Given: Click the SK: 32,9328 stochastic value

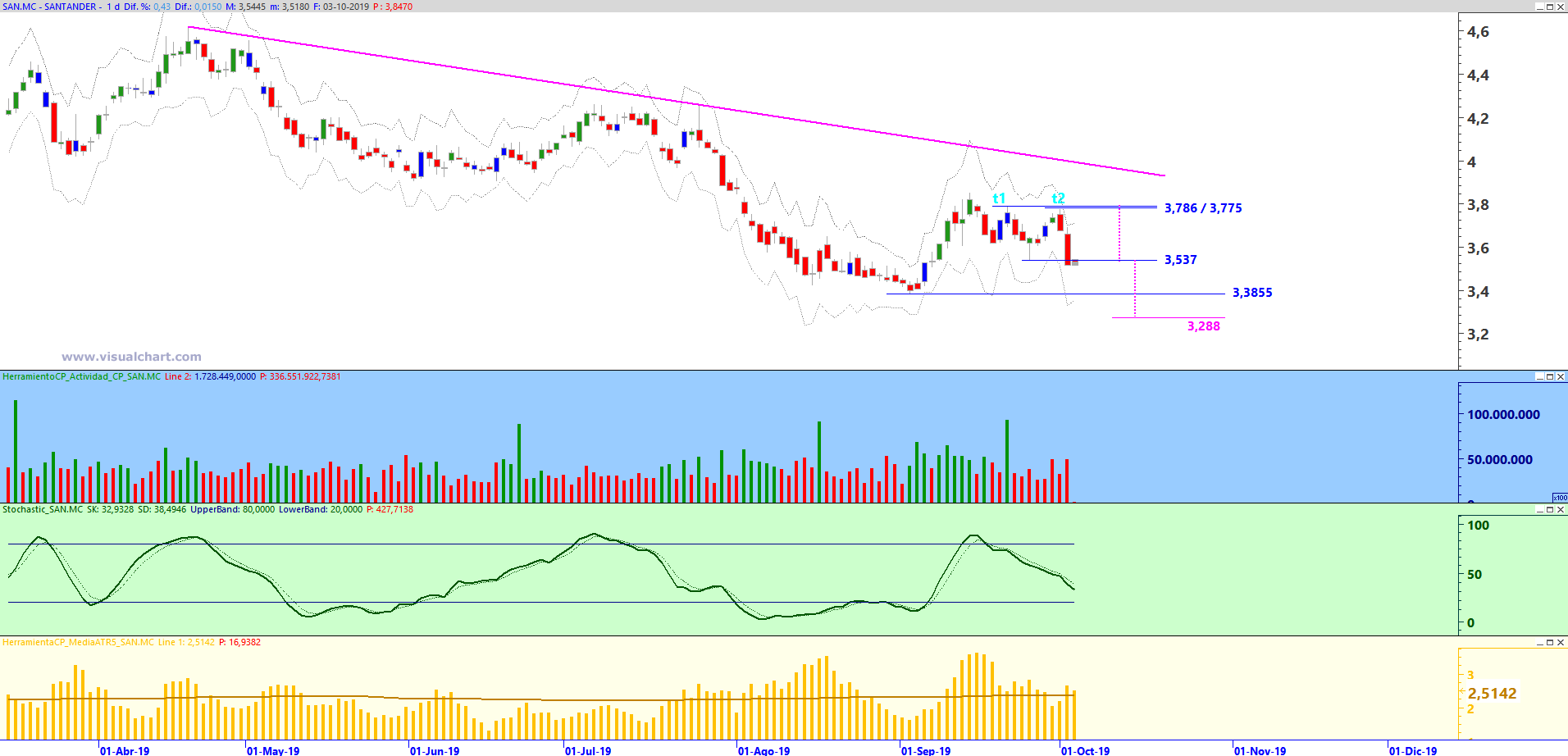Looking at the screenshot, I should [110, 509].
